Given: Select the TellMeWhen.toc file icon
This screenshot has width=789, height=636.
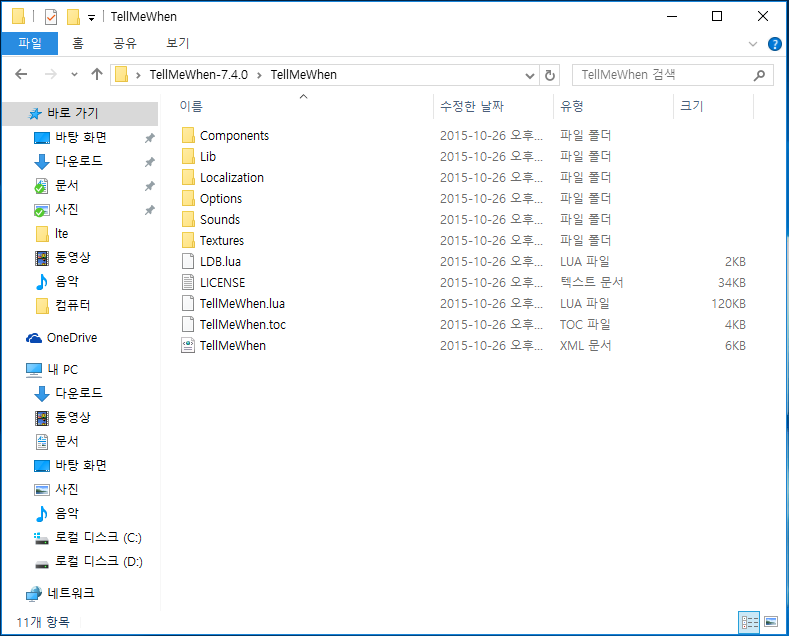Looking at the screenshot, I should (x=188, y=325).
